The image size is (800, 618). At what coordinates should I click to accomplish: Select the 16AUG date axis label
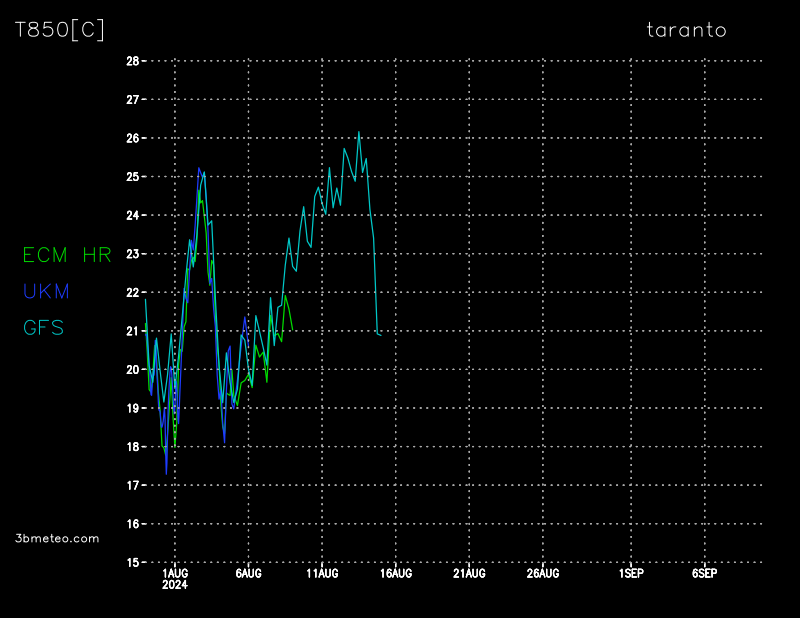396,574
